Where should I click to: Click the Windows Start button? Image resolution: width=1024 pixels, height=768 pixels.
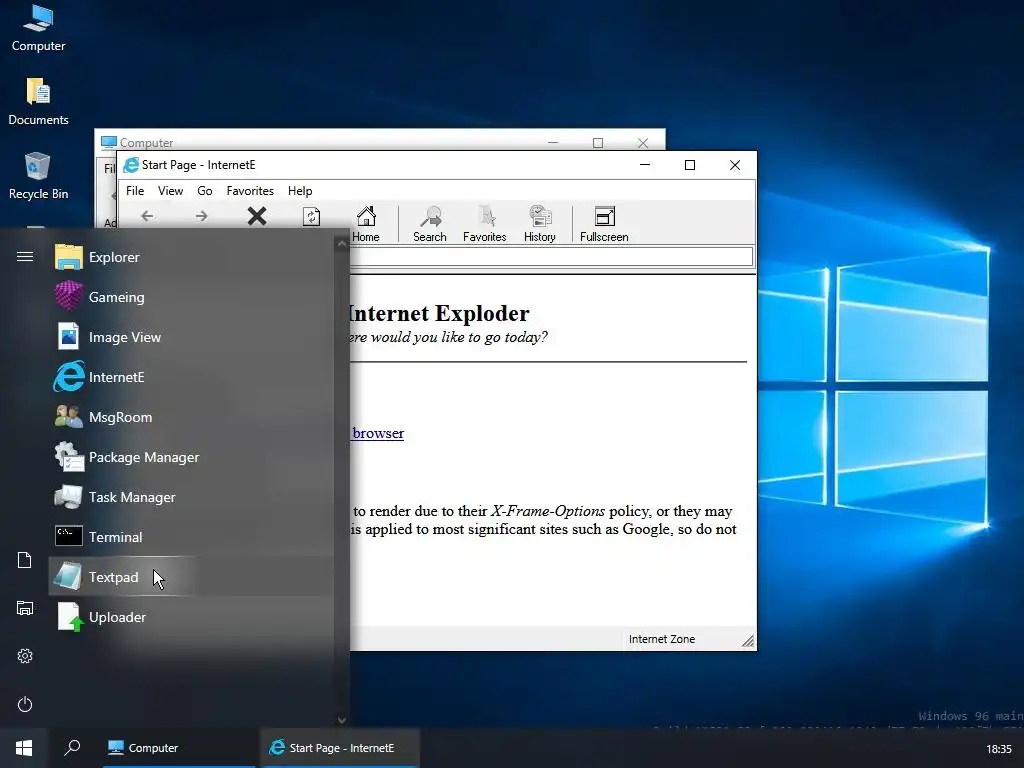[x=24, y=748]
